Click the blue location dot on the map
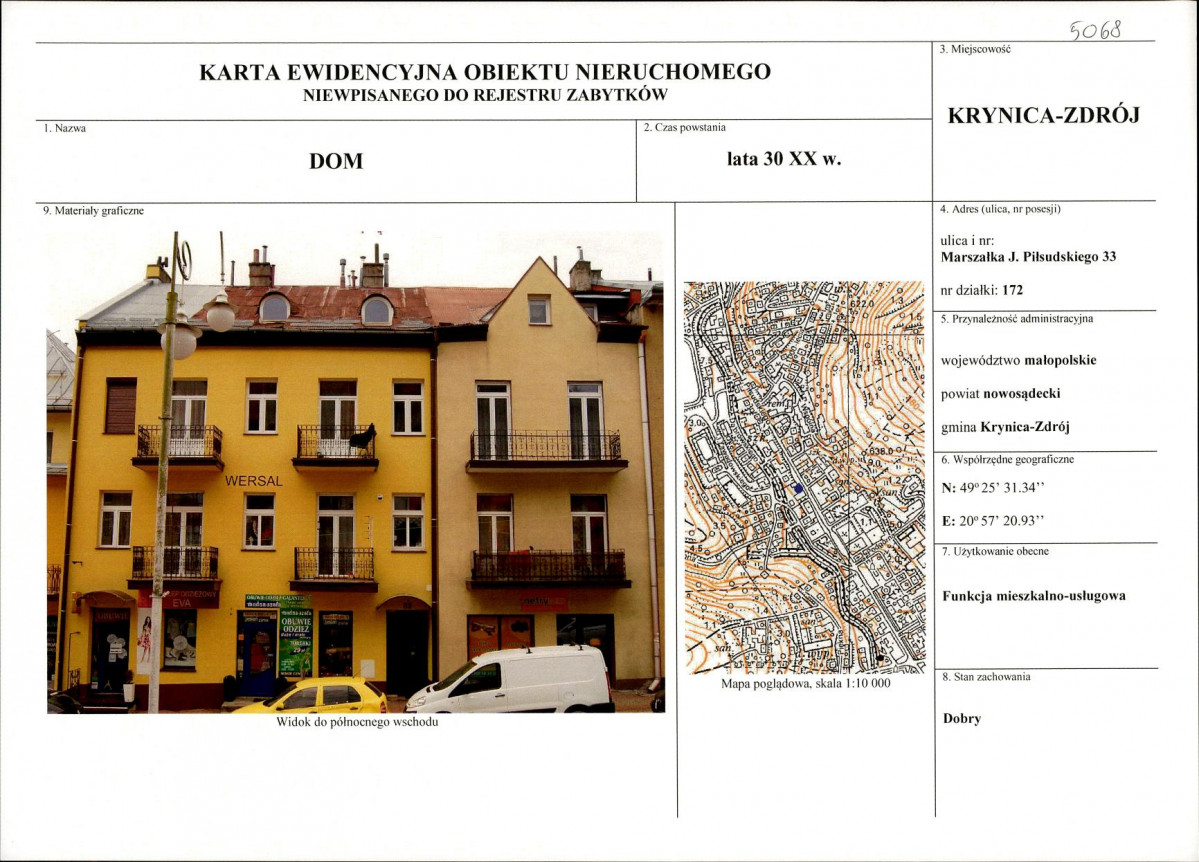 [x=798, y=489]
